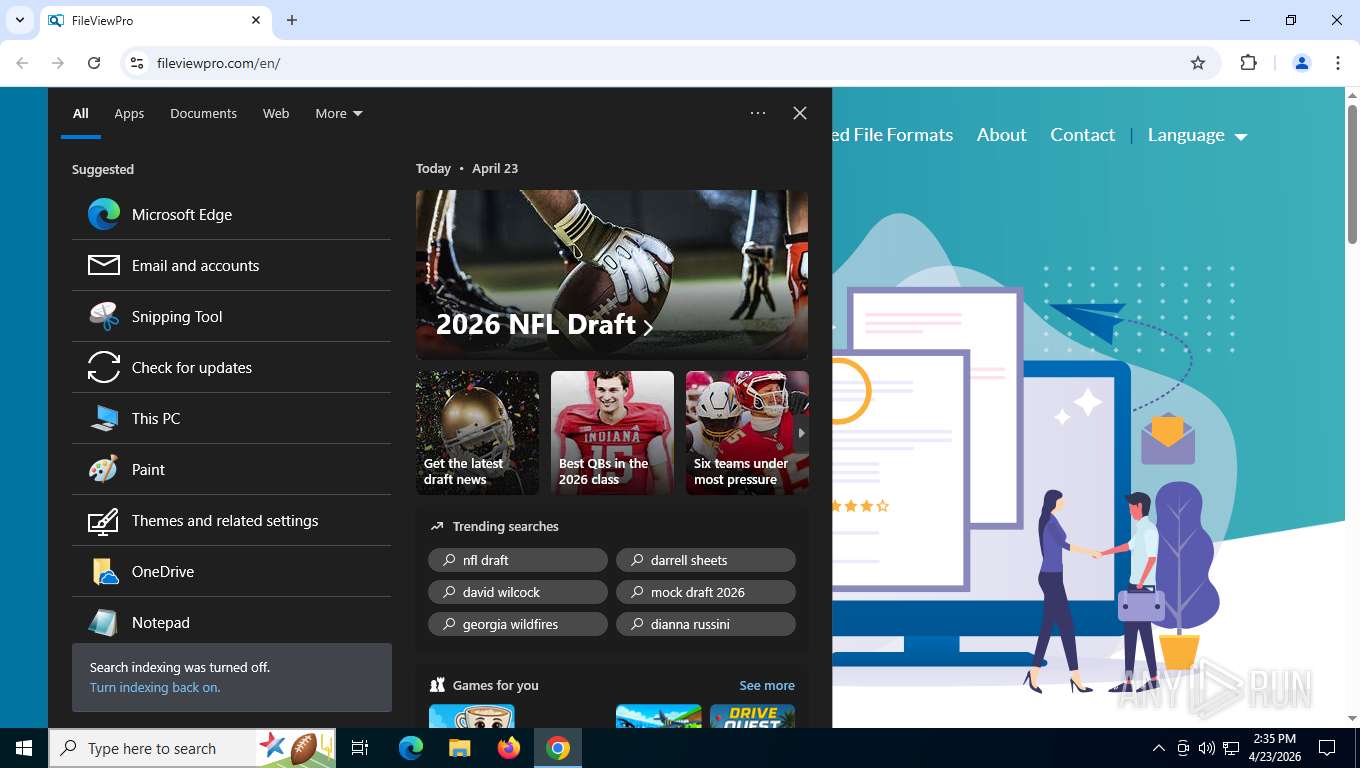
Task: Open Firefox from the taskbar
Action: [509, 748]
